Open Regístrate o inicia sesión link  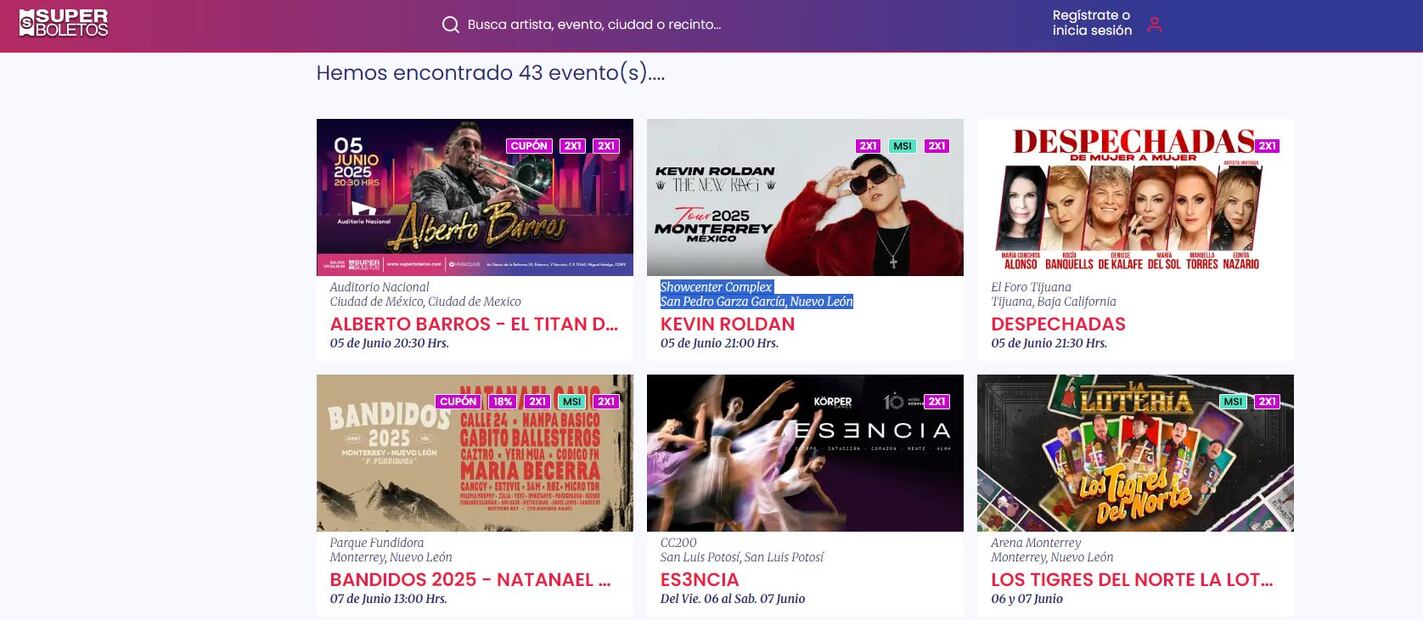[1091, 23]
